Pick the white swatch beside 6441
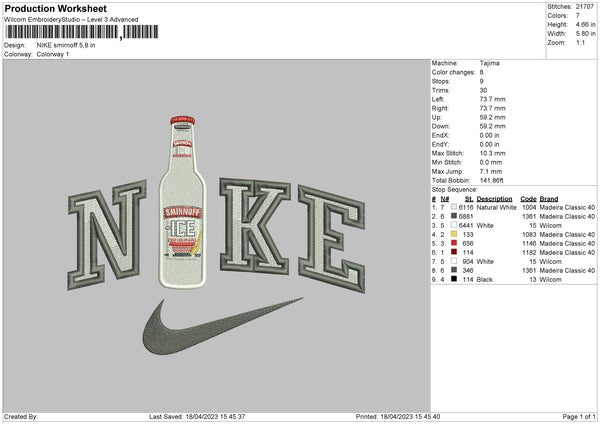This screenshot has width=600, height=424. (454, 225)
